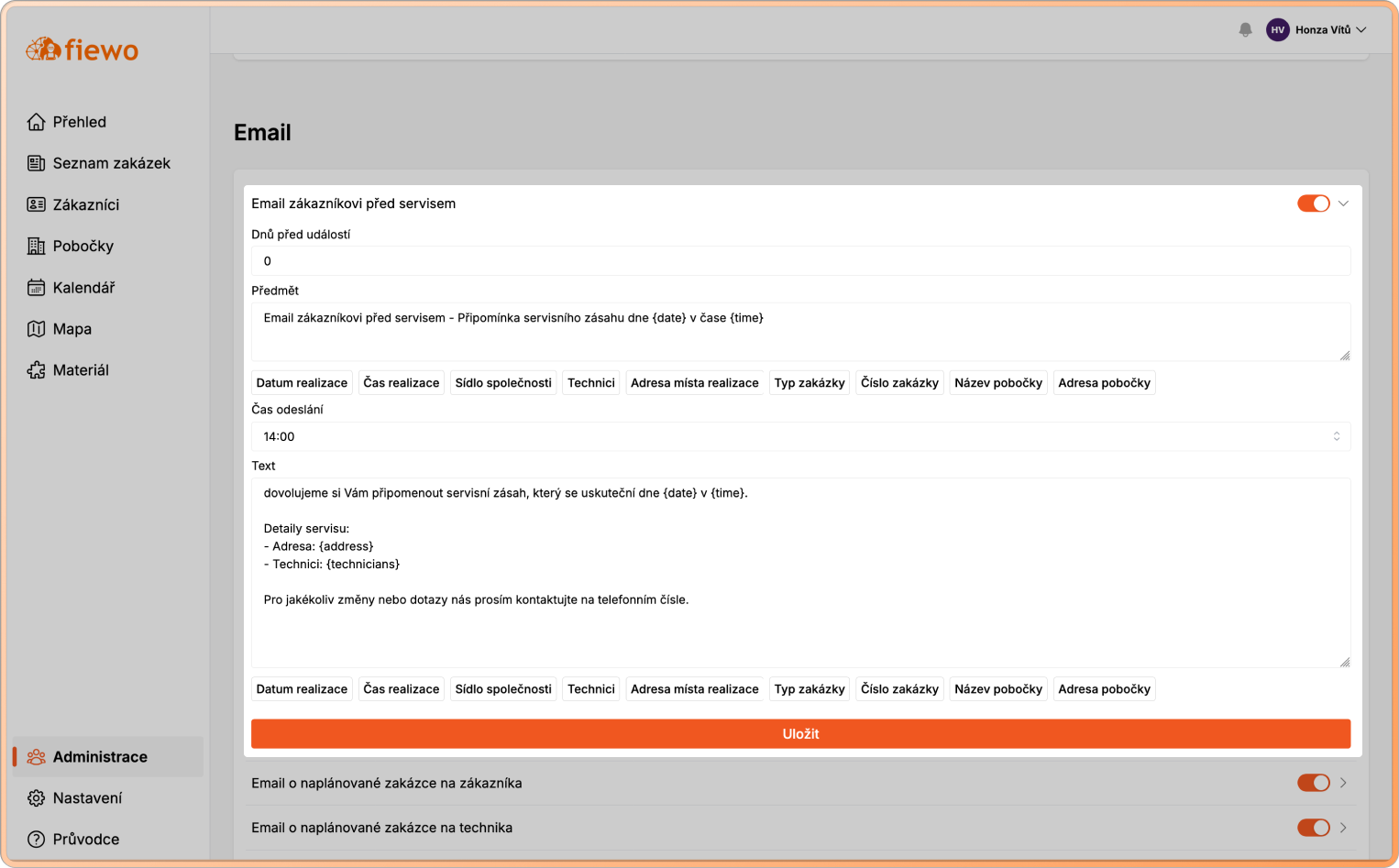Expand Email o naplánované zakázce na zákazníka
1399x868 pixels.
point(1343,783)
